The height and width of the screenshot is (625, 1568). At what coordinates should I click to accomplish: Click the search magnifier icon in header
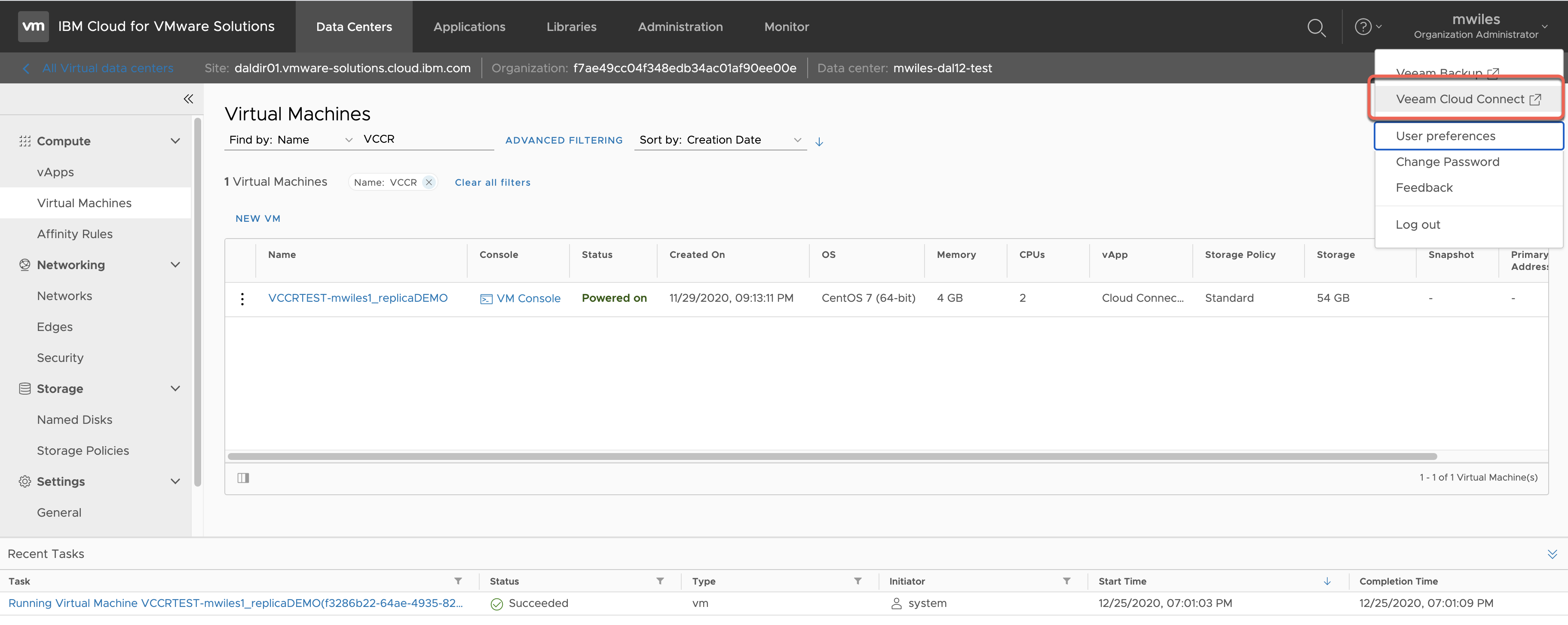[x=1316, y=28]
